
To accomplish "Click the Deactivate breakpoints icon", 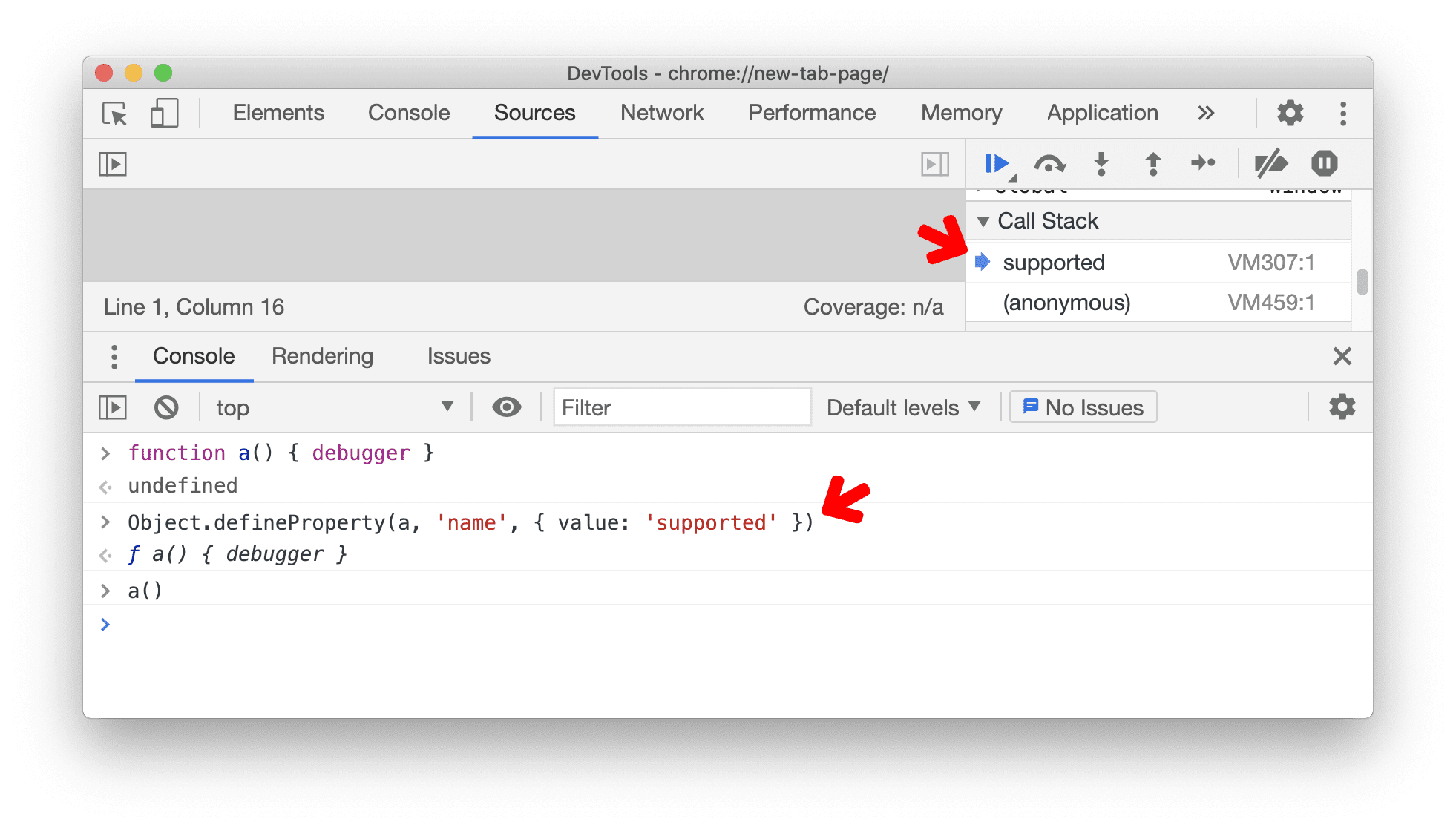I will click(1276, 163).
